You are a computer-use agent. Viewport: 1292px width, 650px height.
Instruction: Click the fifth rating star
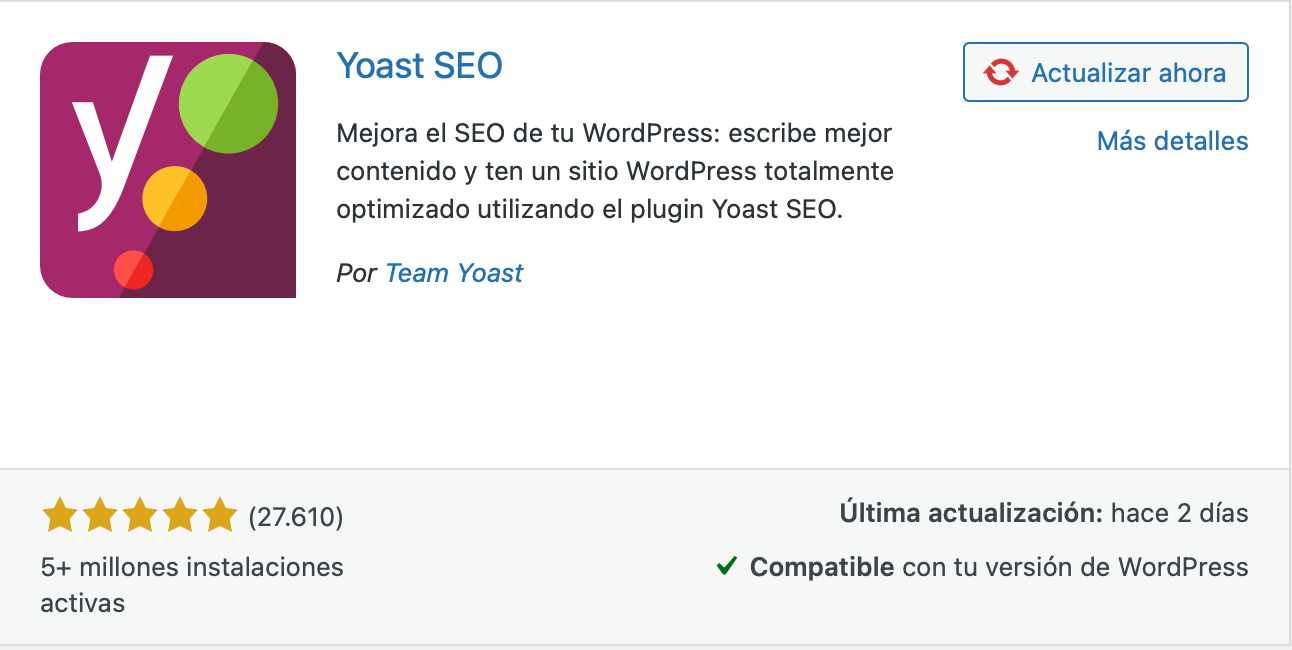[x=219, y=516]
